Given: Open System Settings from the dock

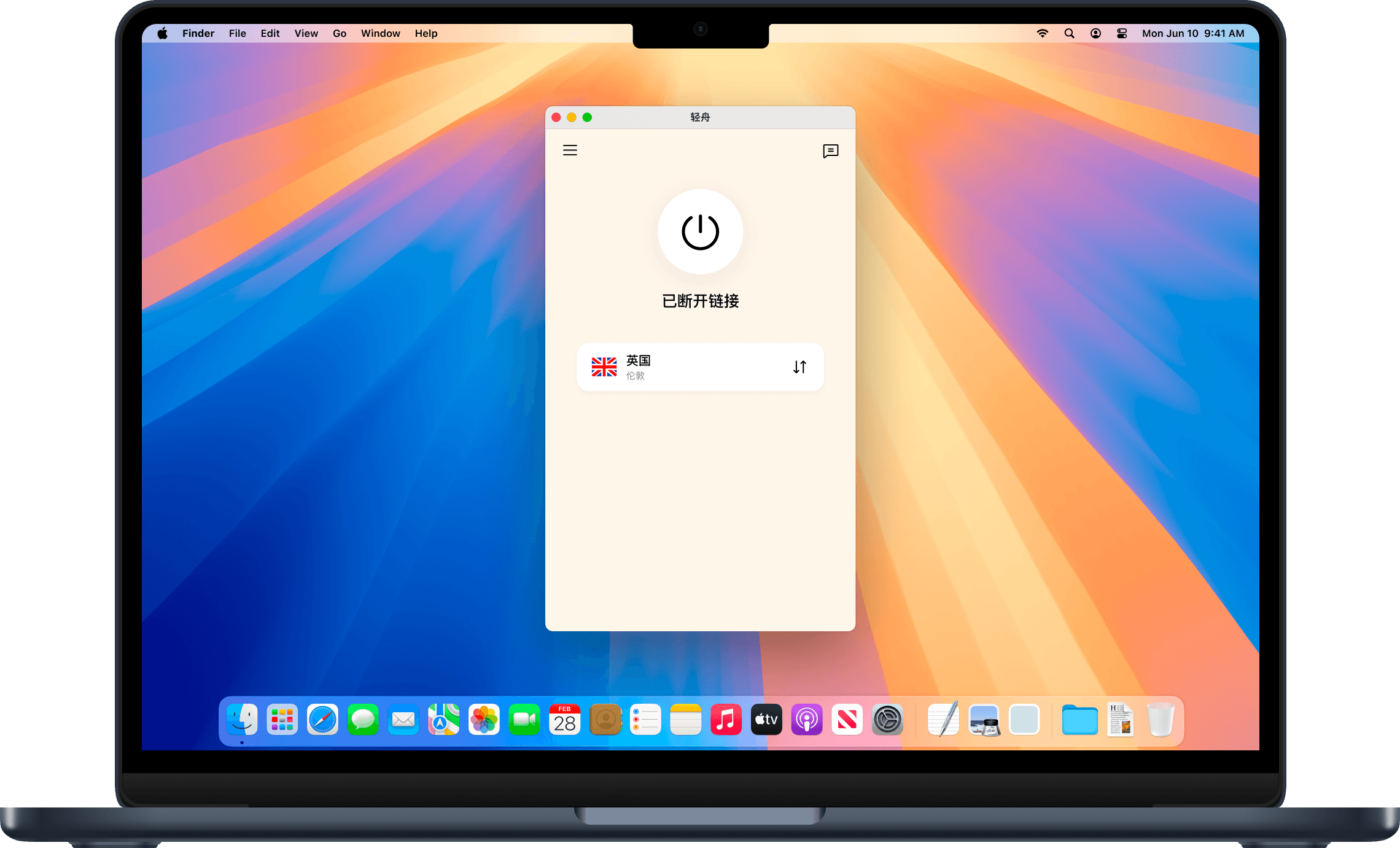Looking at the screenshot, I should click(887, 720).
